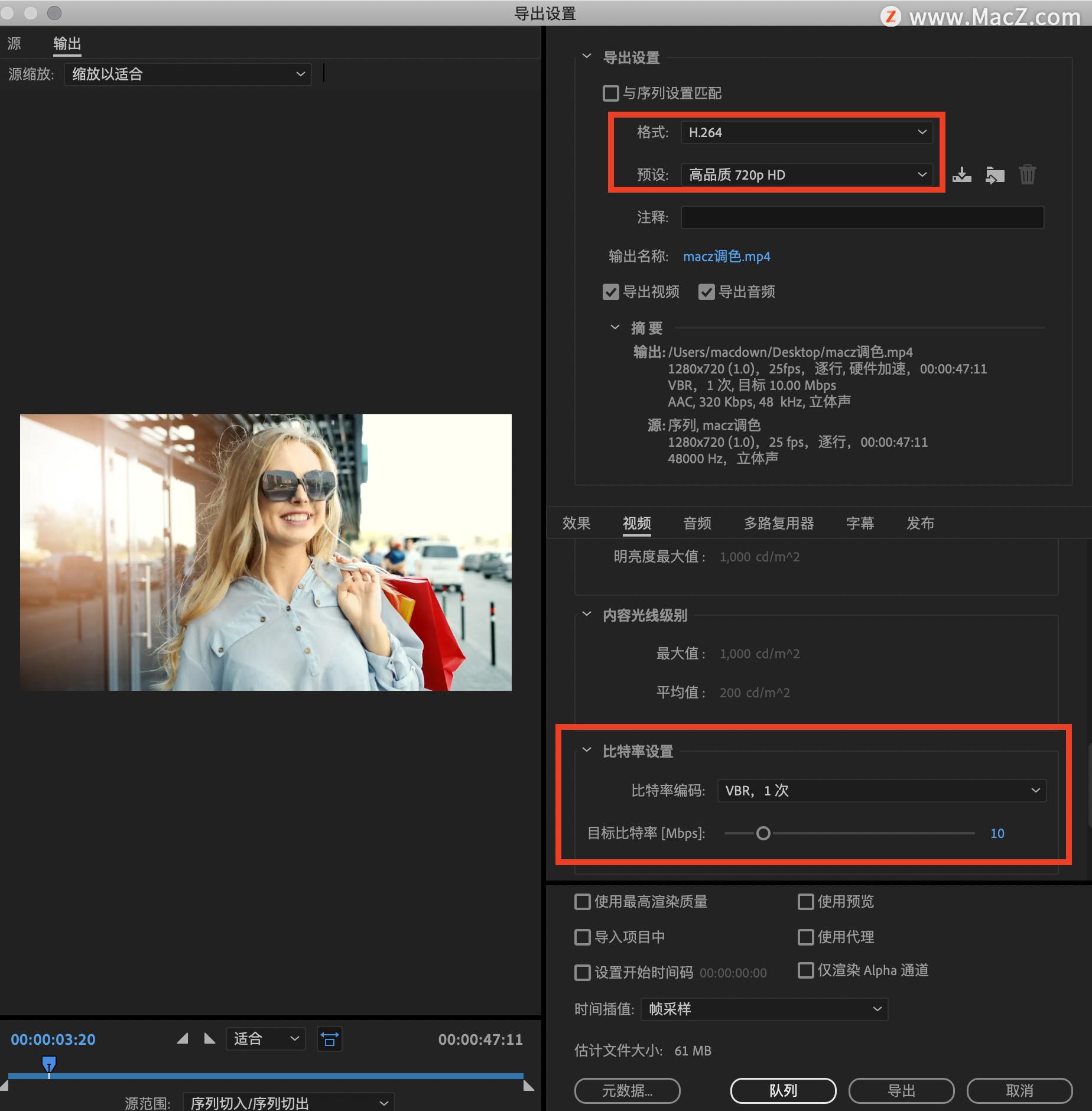Set out point with right triangle marker icon
1092x1111 pixels.
[x=210, y=1038]
